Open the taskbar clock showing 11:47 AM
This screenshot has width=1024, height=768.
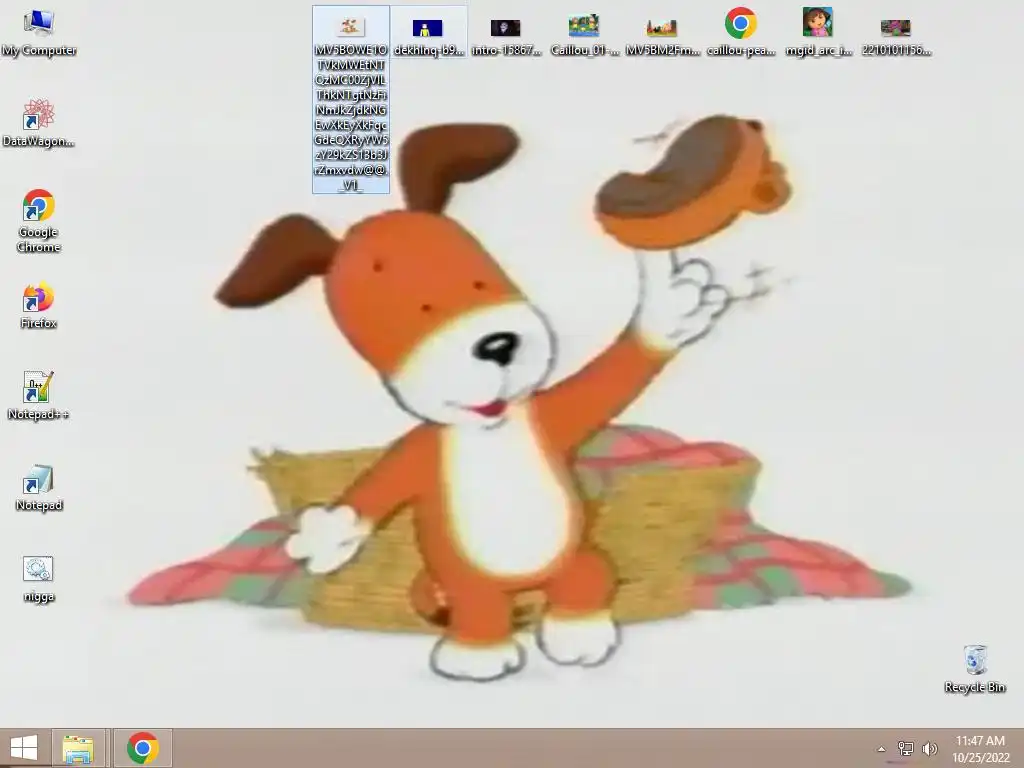coord(980,749)
